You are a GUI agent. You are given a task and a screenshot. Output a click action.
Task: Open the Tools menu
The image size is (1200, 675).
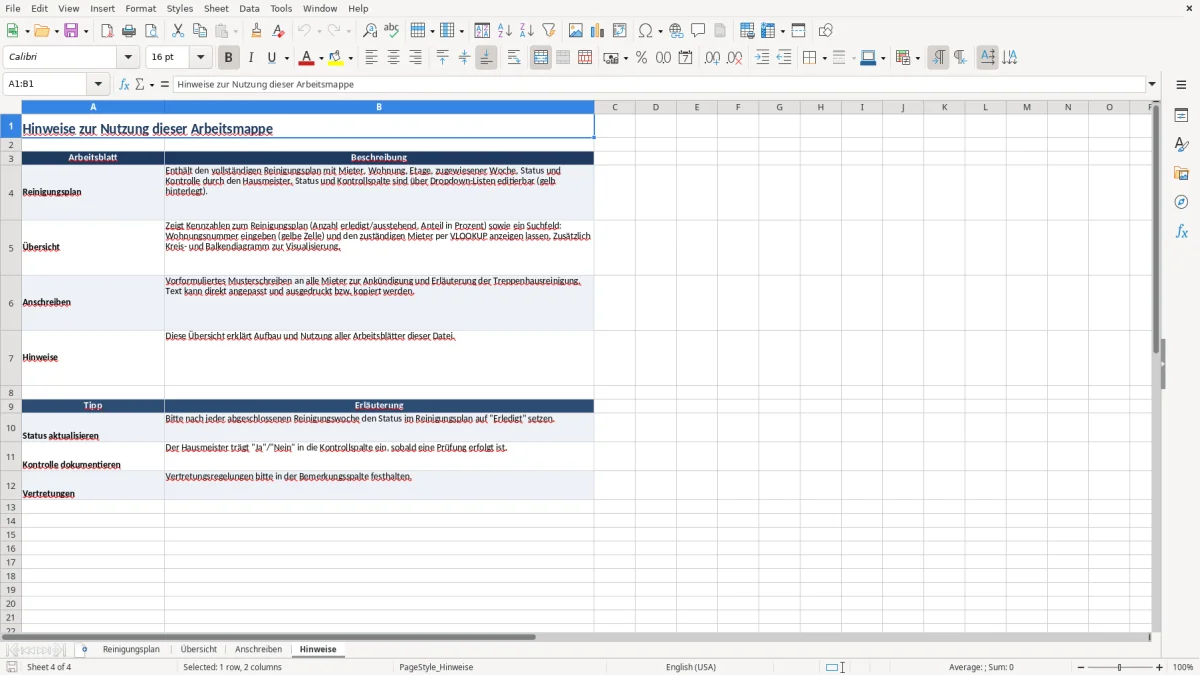tap(281, 8)
